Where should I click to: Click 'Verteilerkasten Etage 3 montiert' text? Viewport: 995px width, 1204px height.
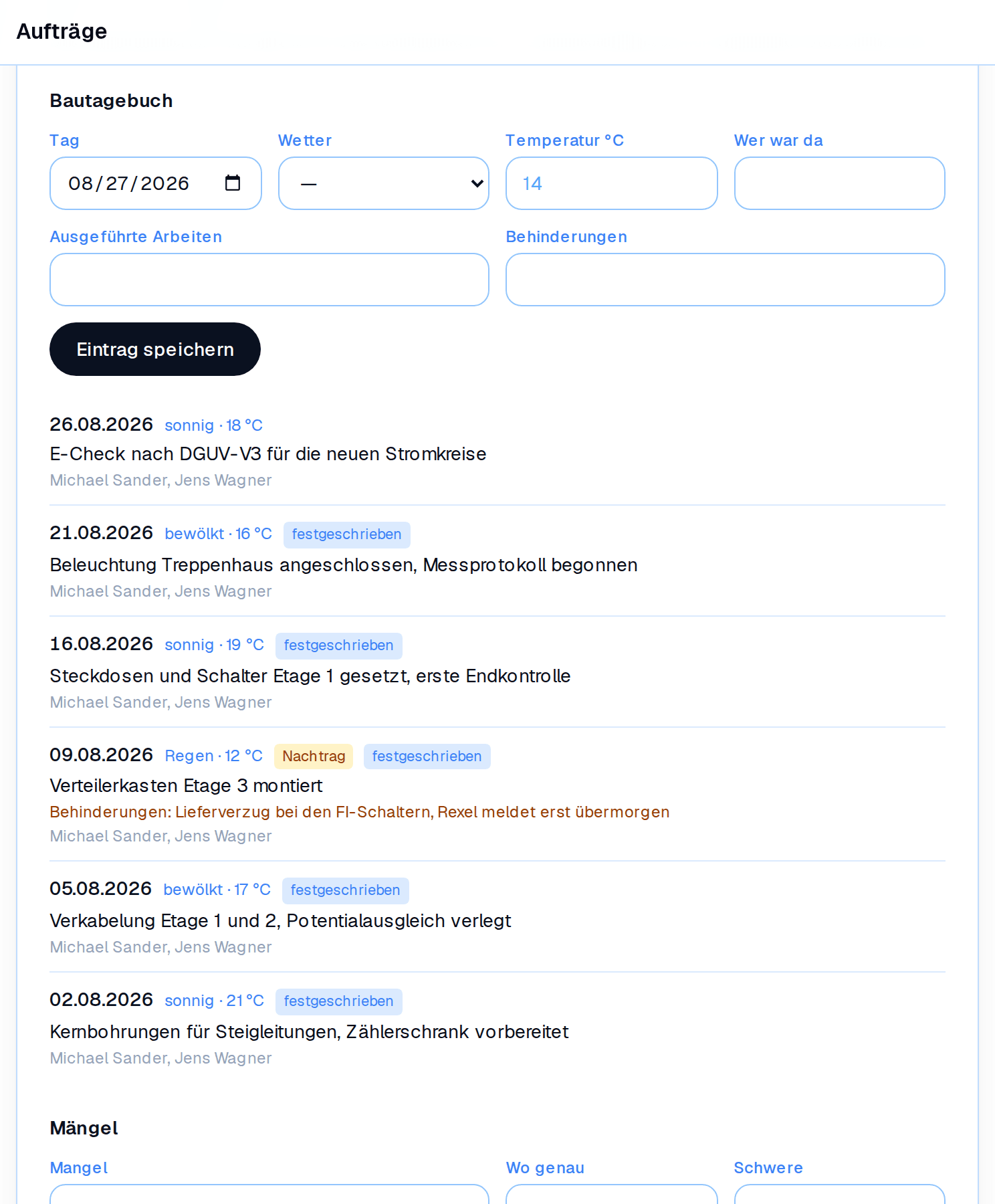187,785
